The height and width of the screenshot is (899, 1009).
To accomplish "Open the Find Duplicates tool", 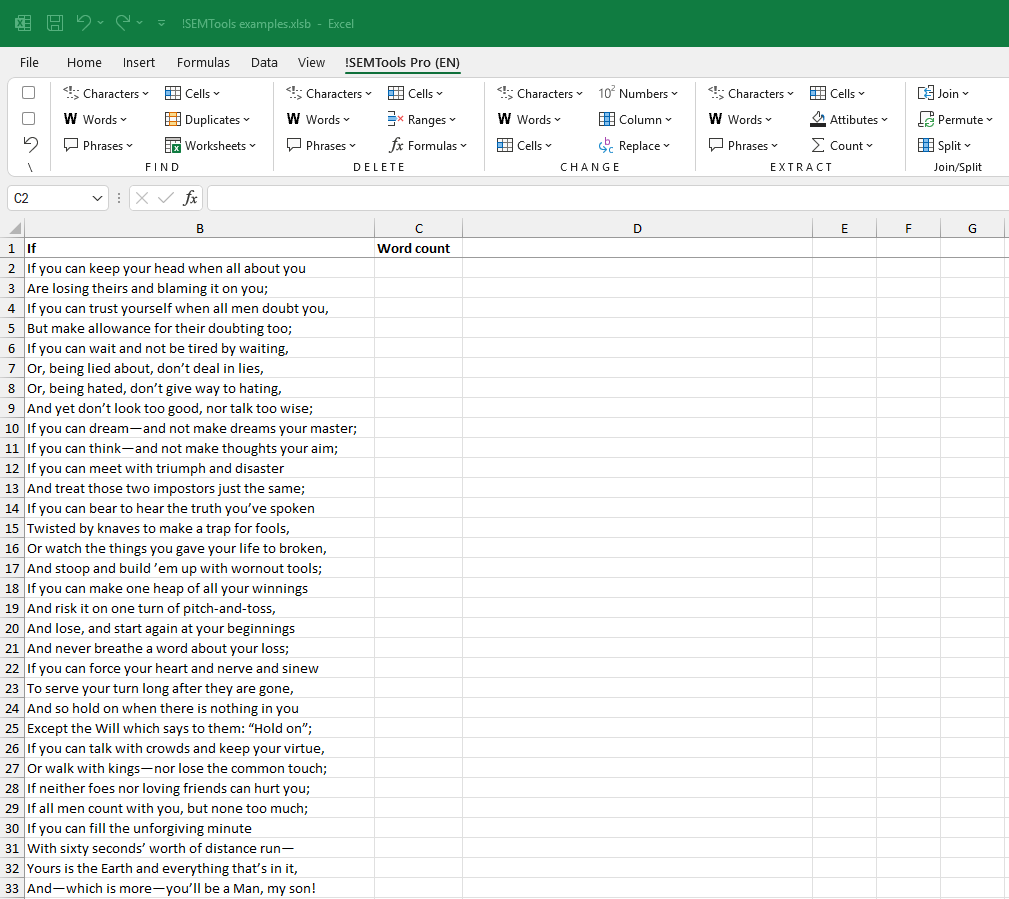I will tap(210, 119).
